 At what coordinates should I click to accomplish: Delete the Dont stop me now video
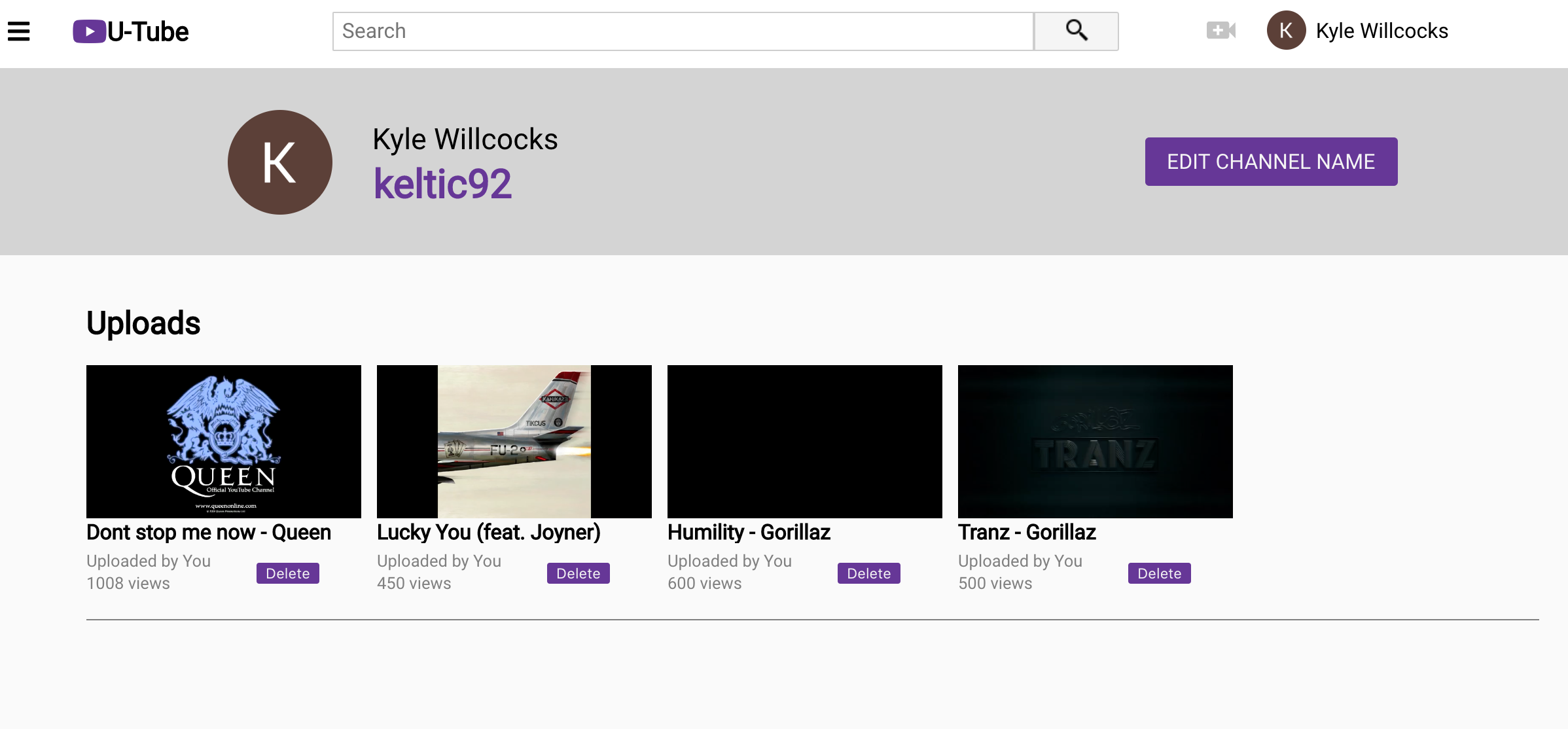pyautogui.click(x=287, y=573)
